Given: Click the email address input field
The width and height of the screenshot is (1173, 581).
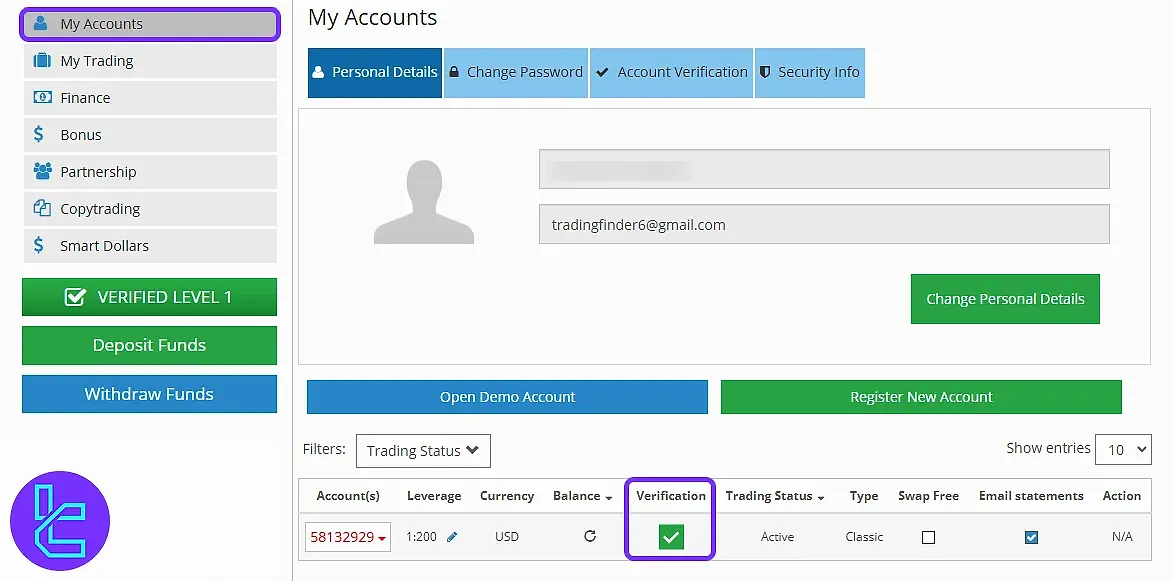Looking at the screenshot, I should pos(824,224).
